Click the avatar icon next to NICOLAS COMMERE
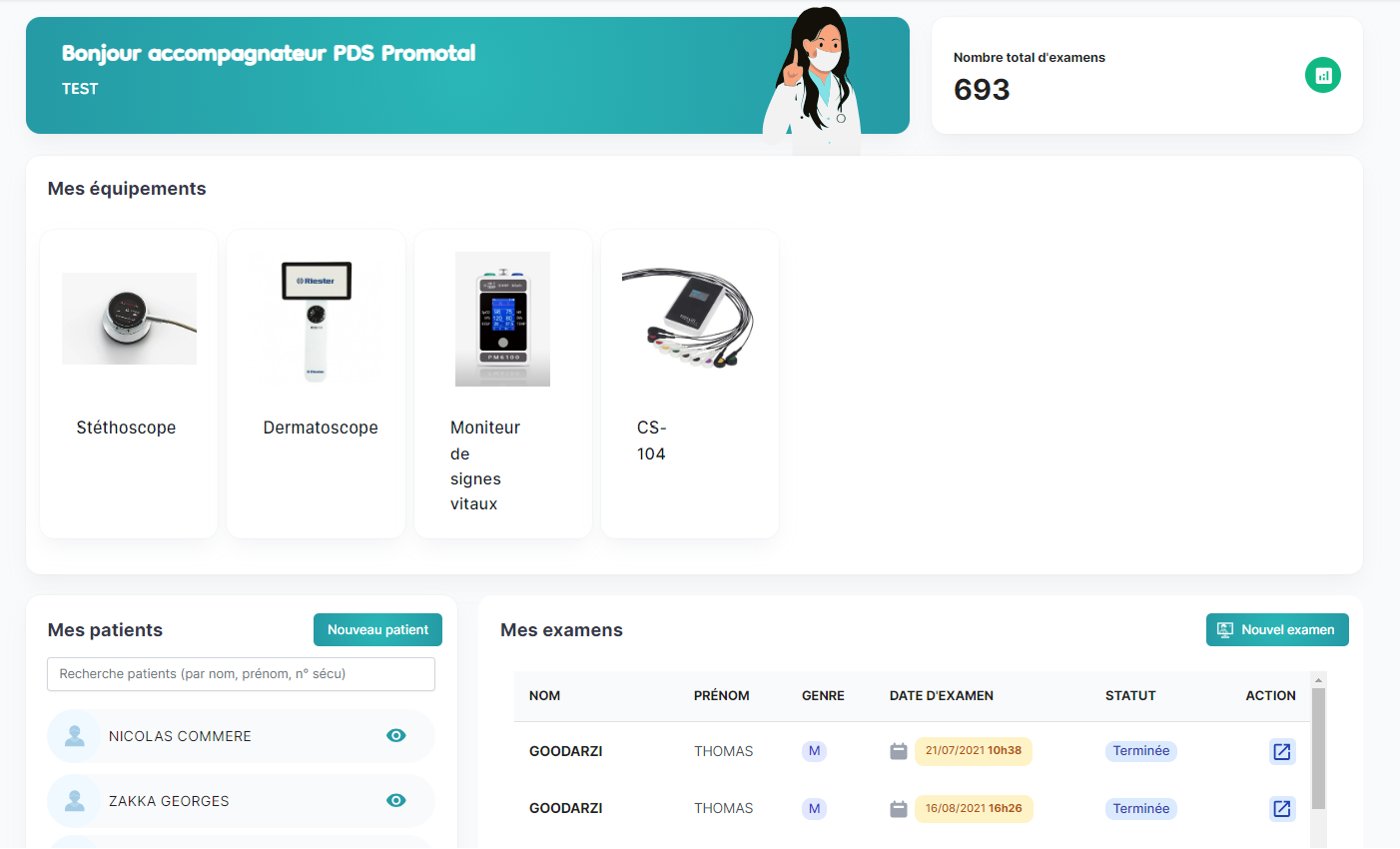Viewport: 1400px width, 849px height. (75, 735)
